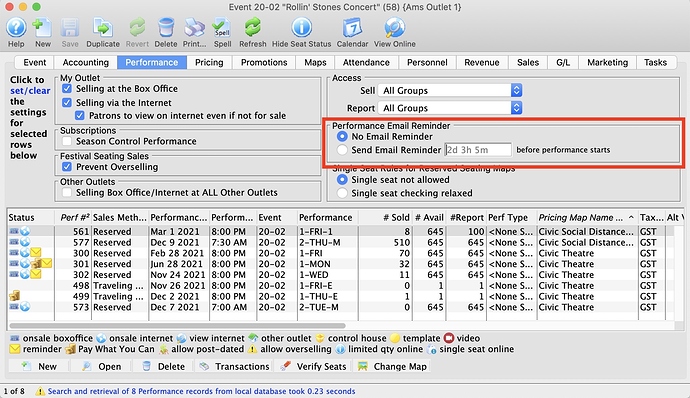
Task: Toggle Selling via the Internet checkbox
Action: [67, 103]
